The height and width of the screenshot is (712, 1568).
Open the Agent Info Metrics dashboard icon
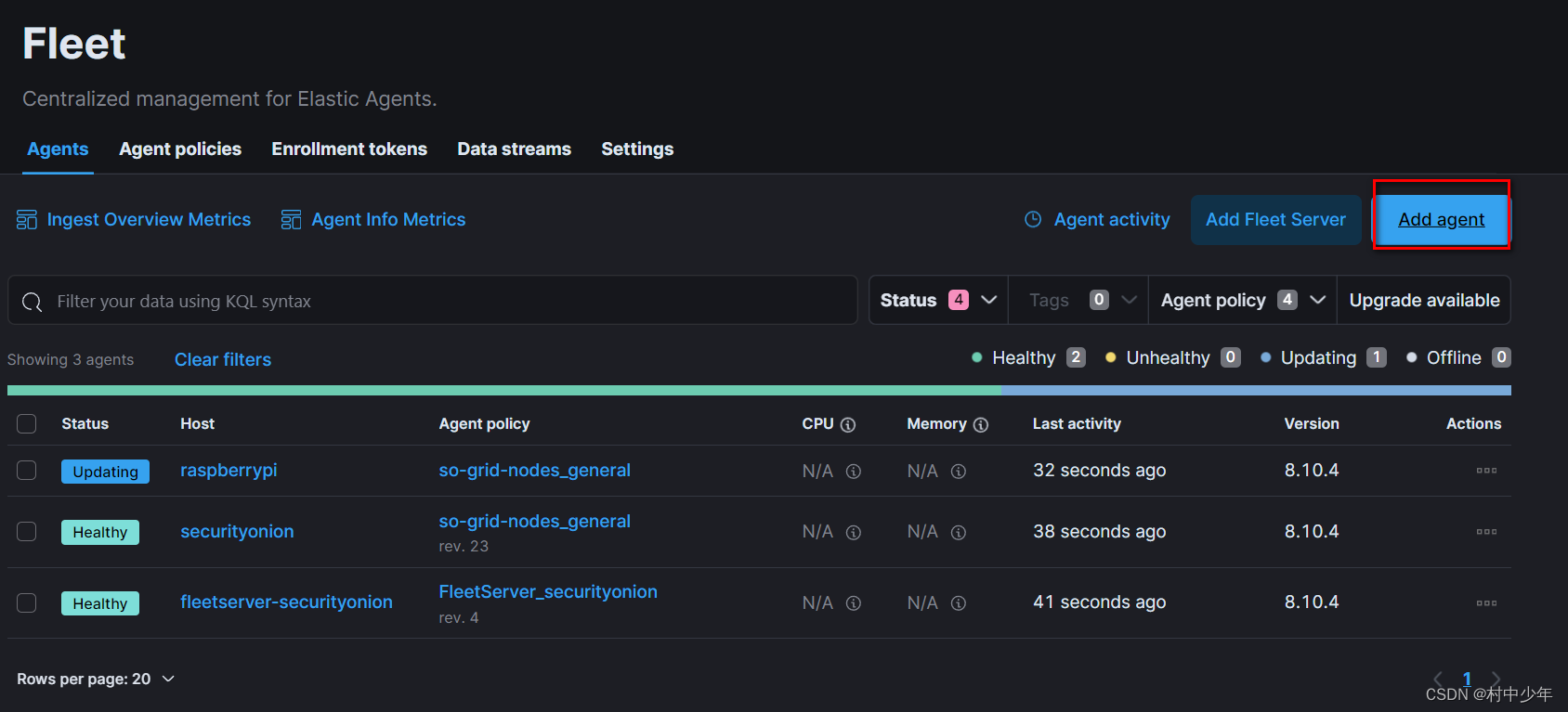291,220
